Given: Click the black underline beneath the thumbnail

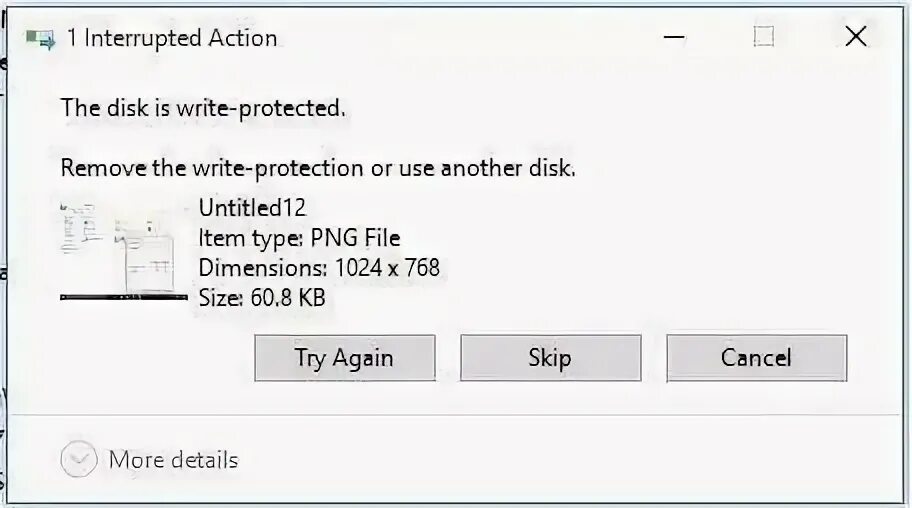Looking at the screenshot, I should point(123,297).
